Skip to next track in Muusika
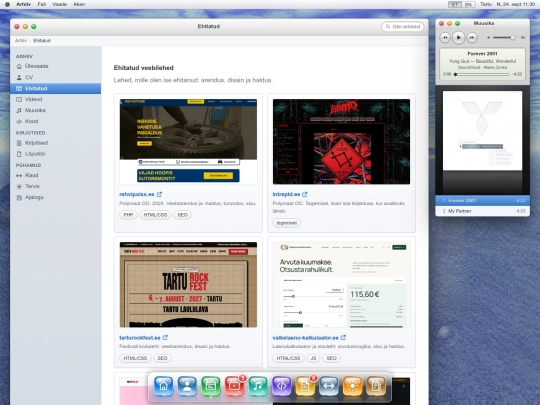540x405 pixels. pos(472,38)
